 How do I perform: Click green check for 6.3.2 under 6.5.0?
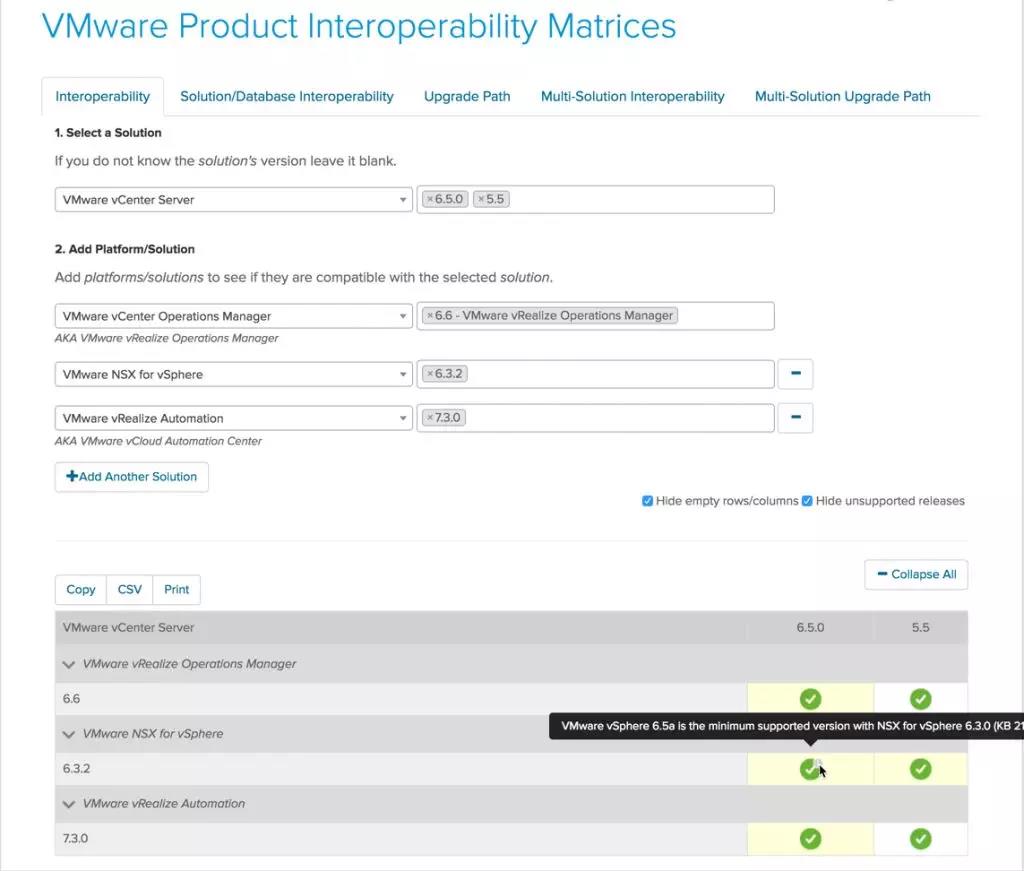[810, 768]
